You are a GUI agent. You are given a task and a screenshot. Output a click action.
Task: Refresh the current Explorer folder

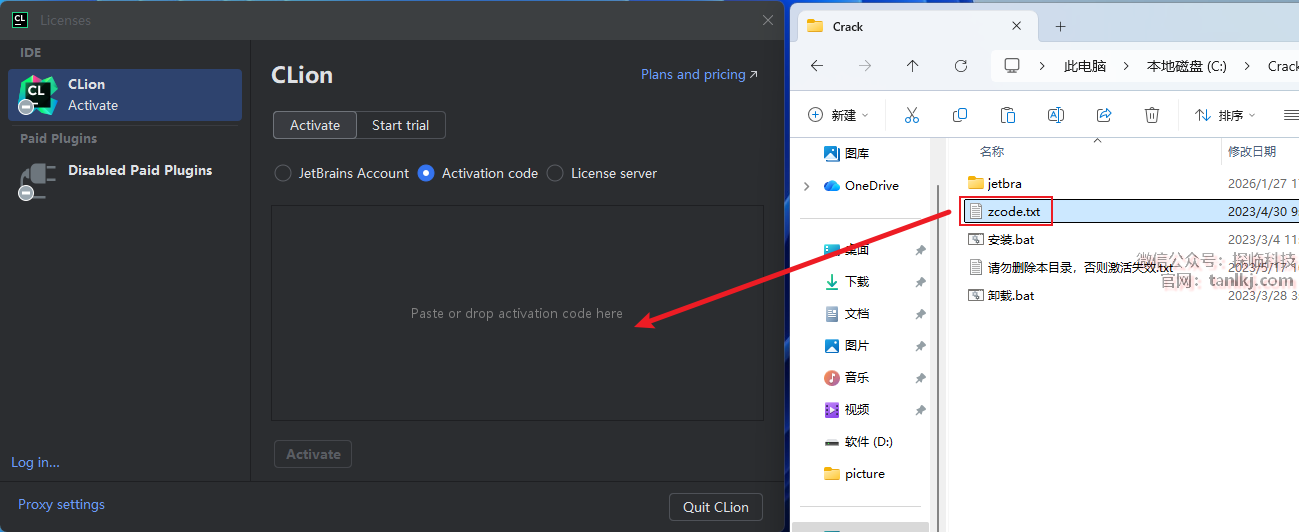(x=961, y=66)
